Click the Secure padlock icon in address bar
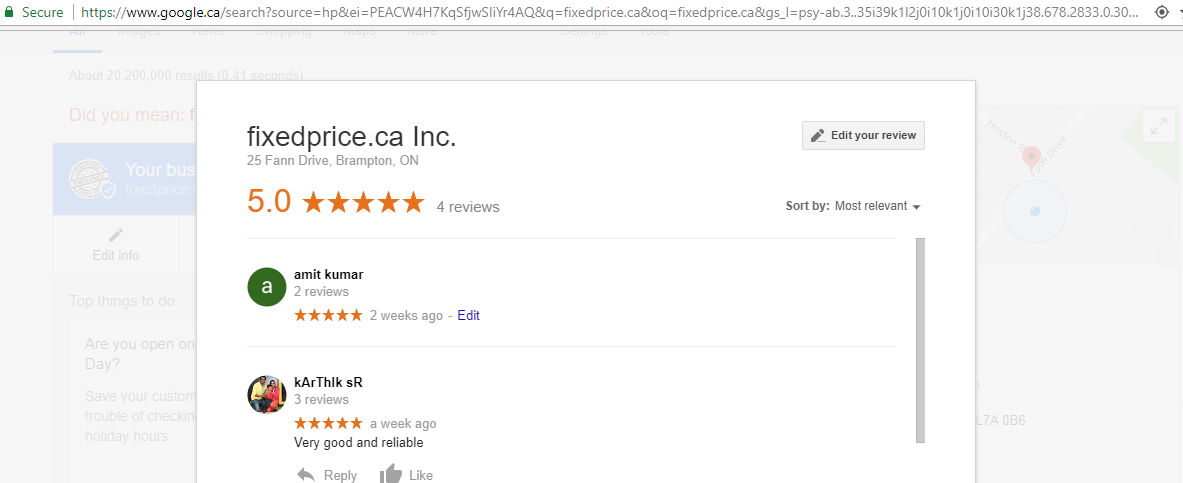The image size is (1183, 483). coord(9,12)
